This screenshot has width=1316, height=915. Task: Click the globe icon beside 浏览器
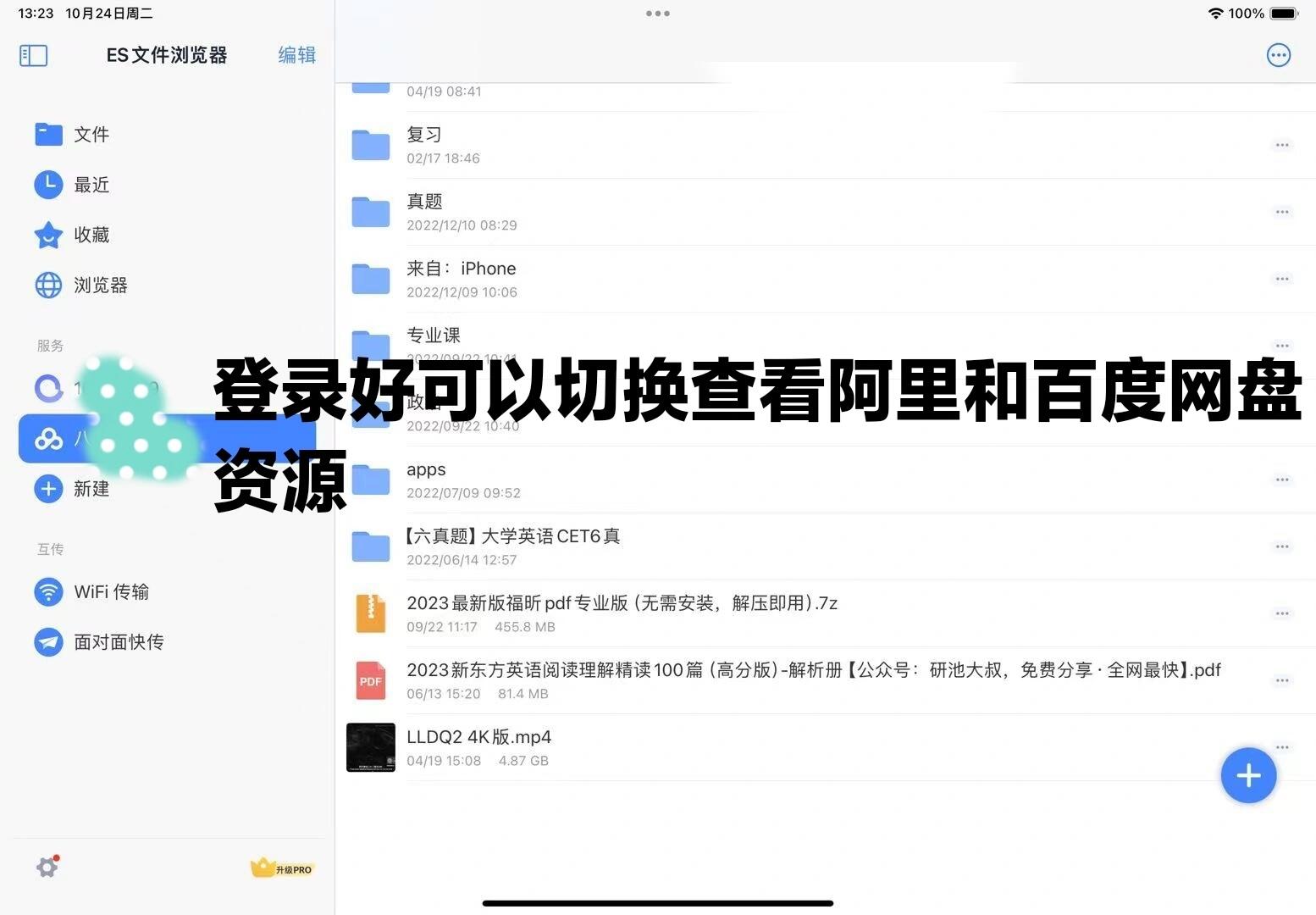click(48, 286)
